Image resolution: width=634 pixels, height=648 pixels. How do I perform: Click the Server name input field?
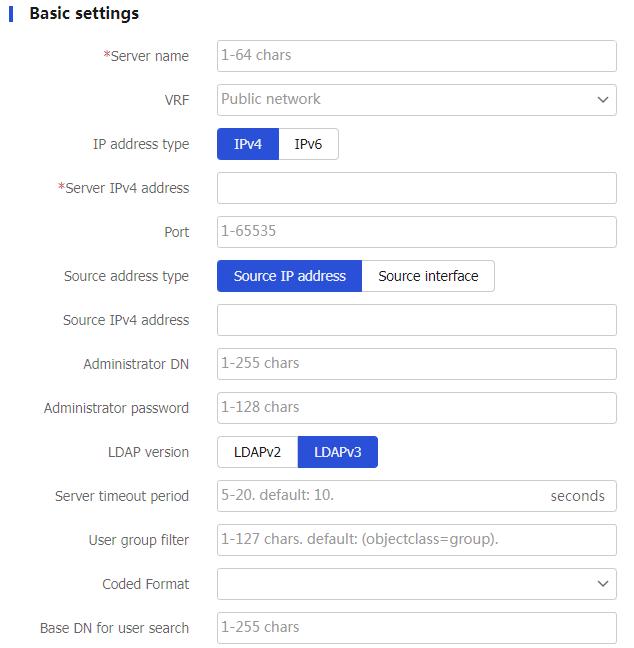tap(417, 56)
